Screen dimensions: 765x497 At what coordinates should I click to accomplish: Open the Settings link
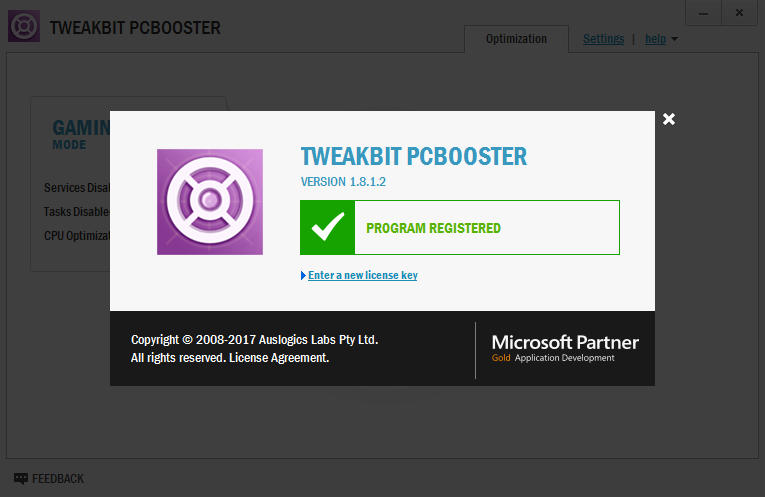(603, 39)
